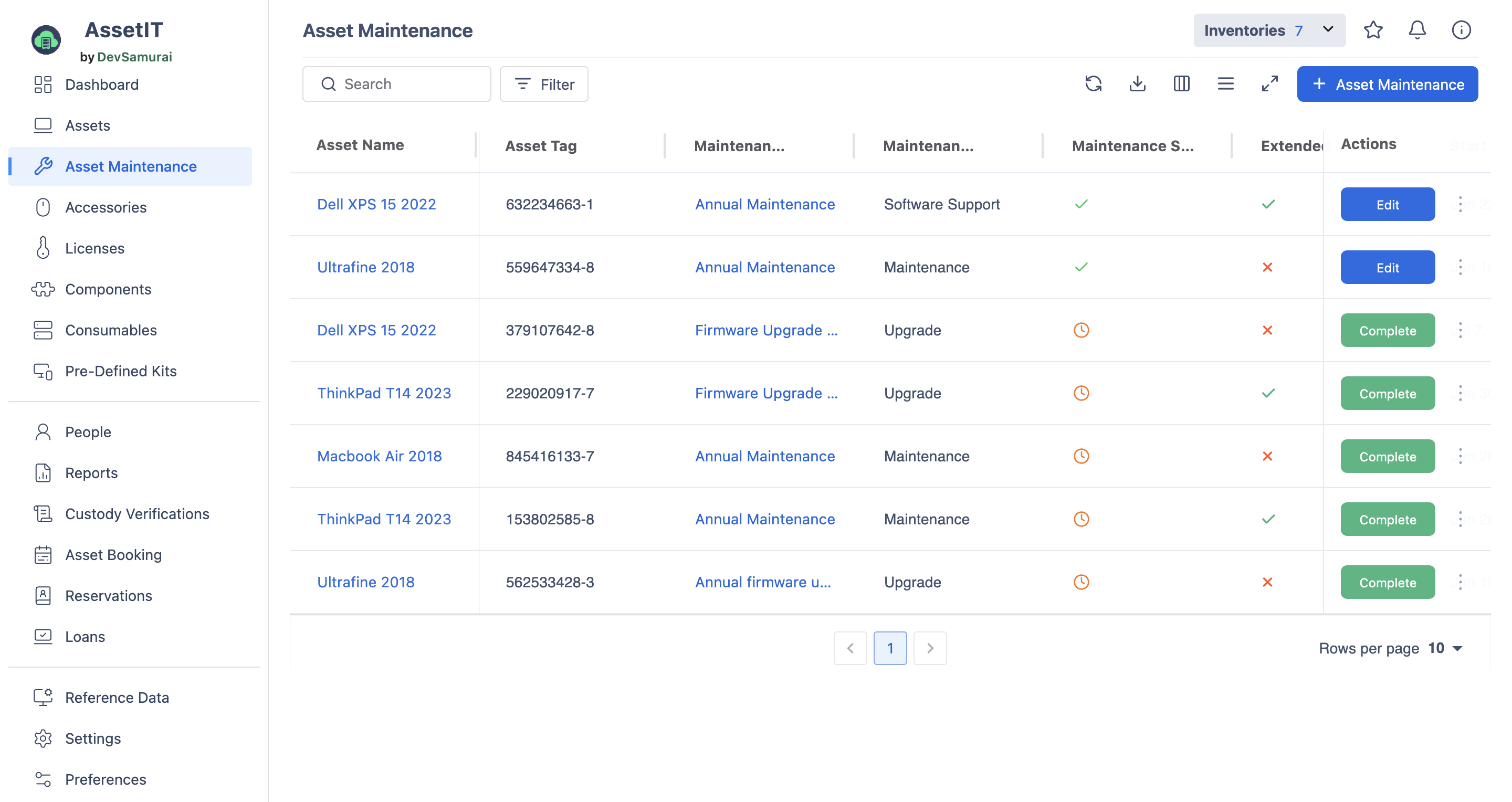The image size is (1512, 802).
Task: Click the favorite star icon
Action: coord(1373,30)
